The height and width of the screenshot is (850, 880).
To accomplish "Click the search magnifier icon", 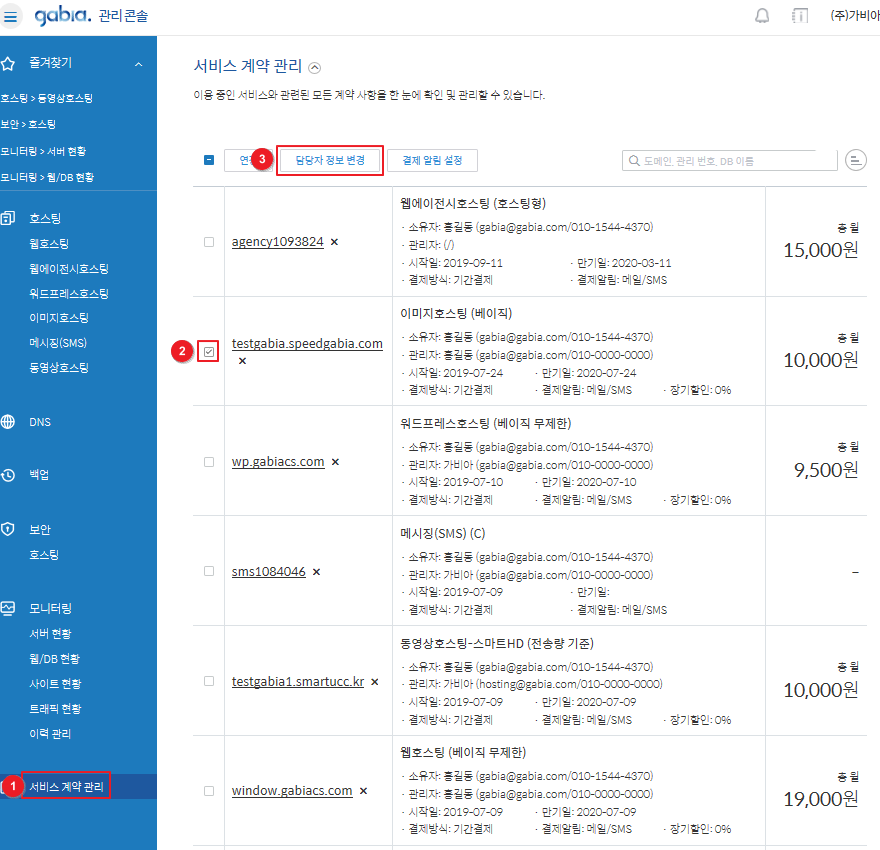I will tap(634, 161).
